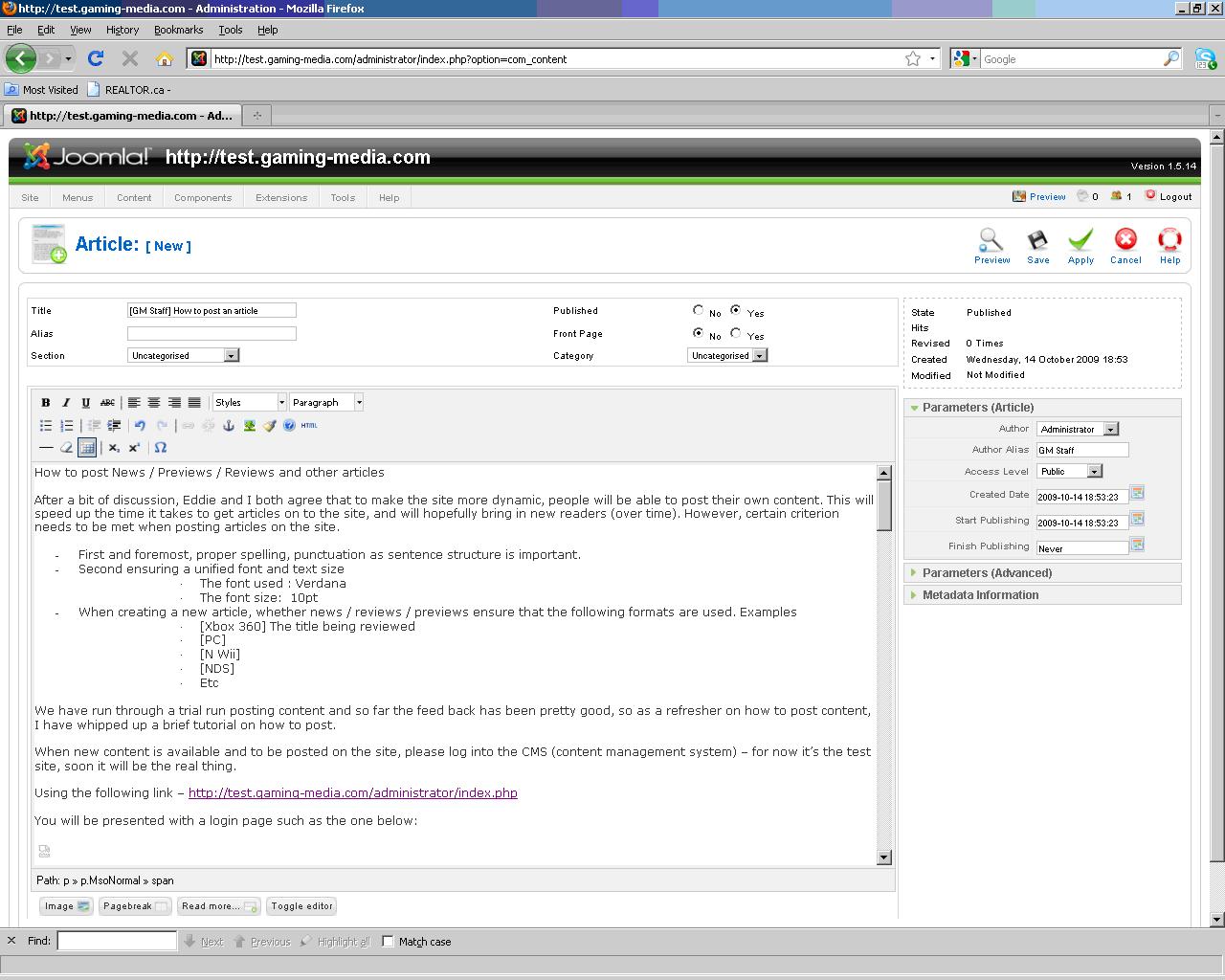The height and width of the screenshot is (980, 1225).
Task: Open the Paragraph format dropdown
Action: 326,403
